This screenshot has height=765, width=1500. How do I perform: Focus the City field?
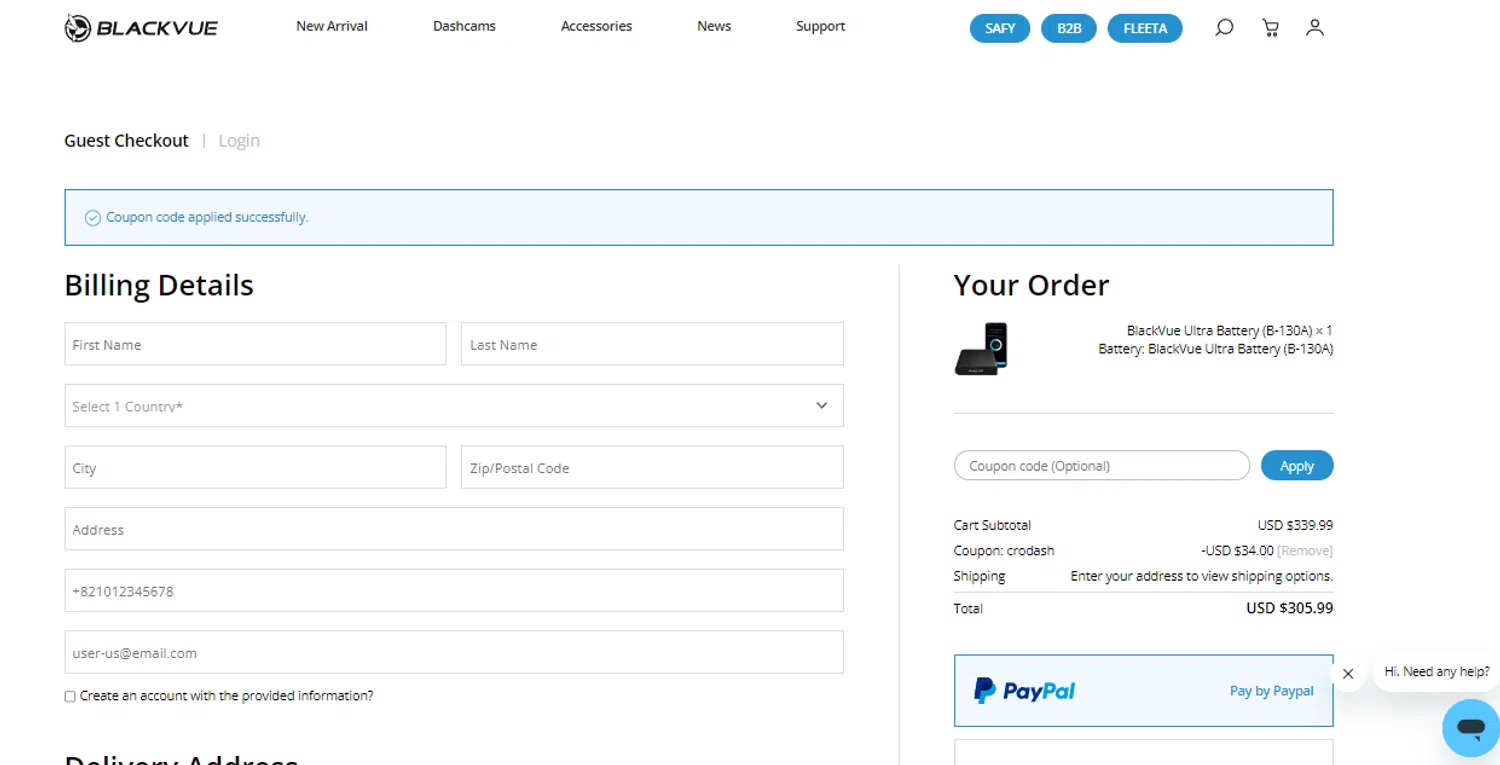click(x=255, y=467)
